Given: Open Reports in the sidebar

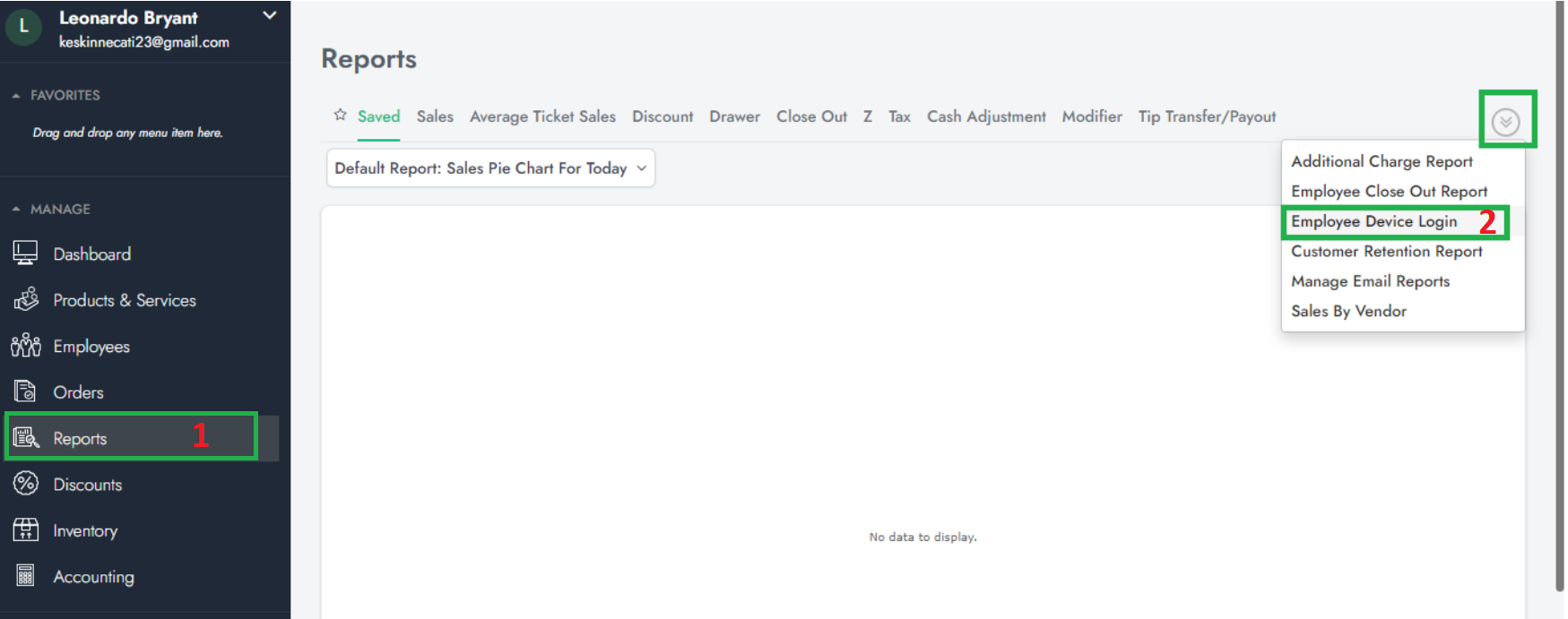Looking at the screenshot, I should pos(81,438).
